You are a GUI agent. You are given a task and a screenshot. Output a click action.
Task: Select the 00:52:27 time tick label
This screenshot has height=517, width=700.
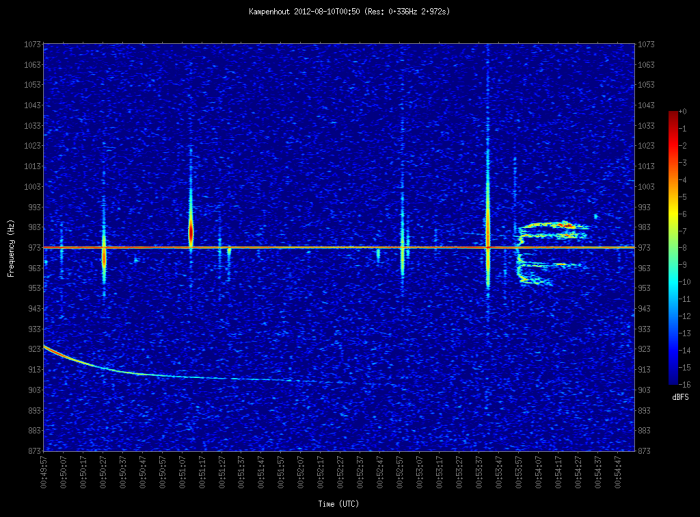coord(340,472)
